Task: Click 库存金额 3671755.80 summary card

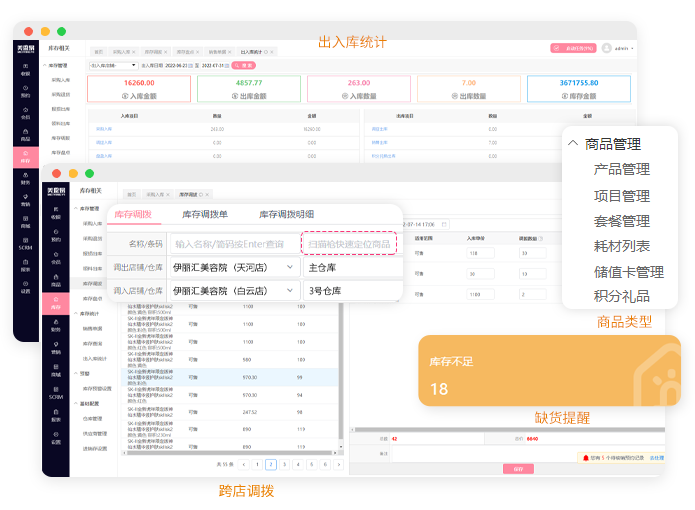Action: click(x=578, y=89)
